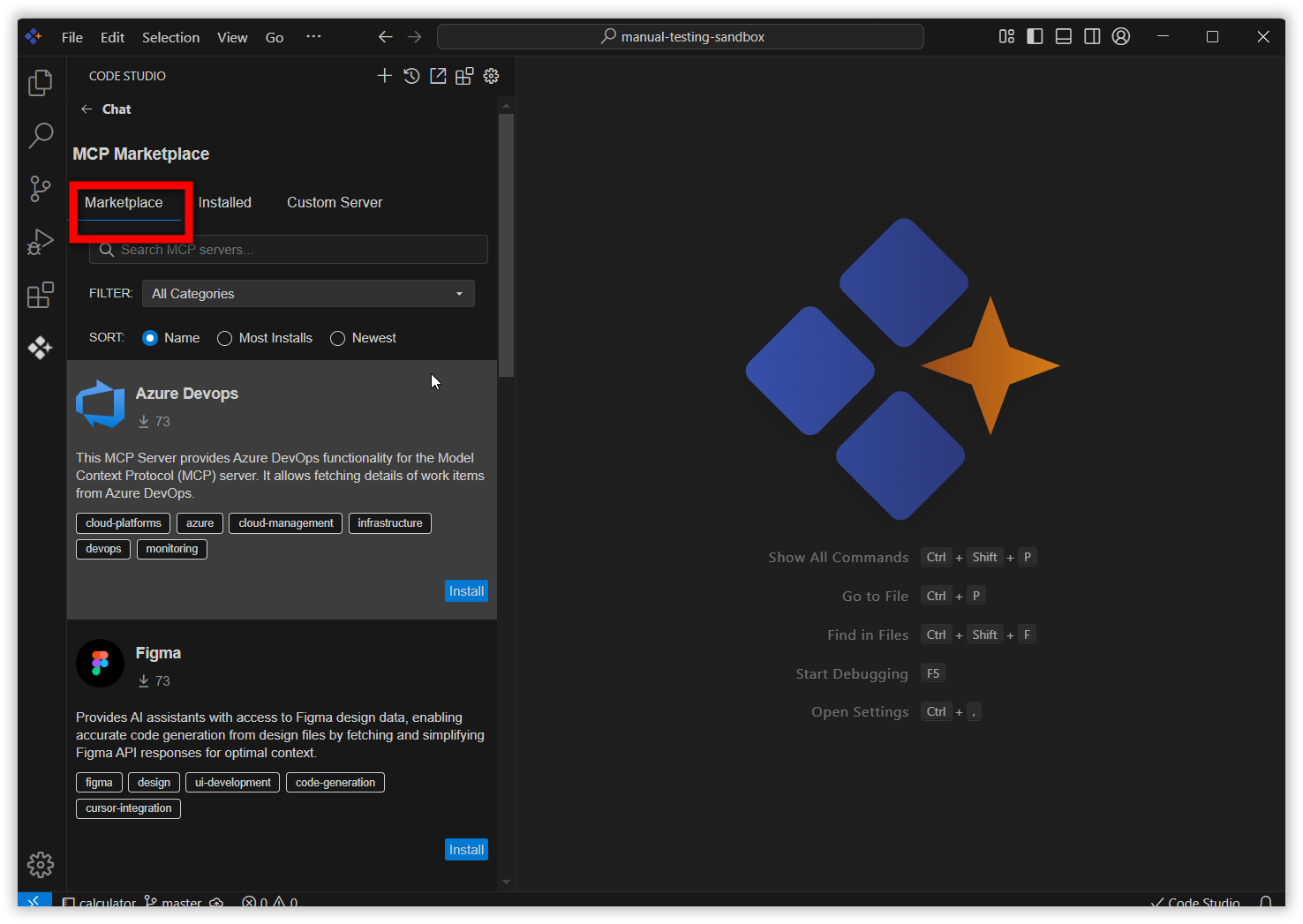1303x924 pixels.
Task: Switch to the Installed tab
Action: 225,203
